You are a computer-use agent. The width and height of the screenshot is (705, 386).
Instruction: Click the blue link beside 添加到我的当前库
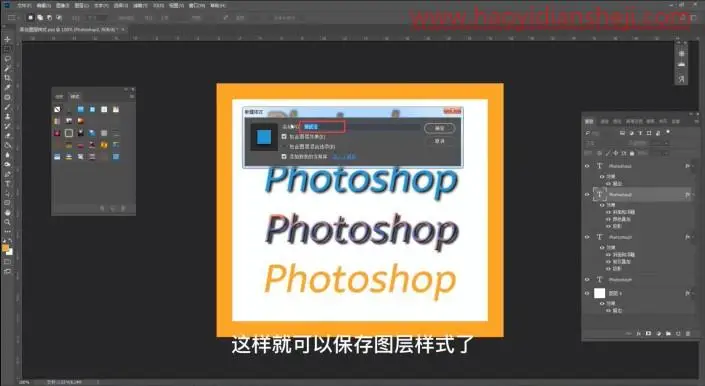344,157
